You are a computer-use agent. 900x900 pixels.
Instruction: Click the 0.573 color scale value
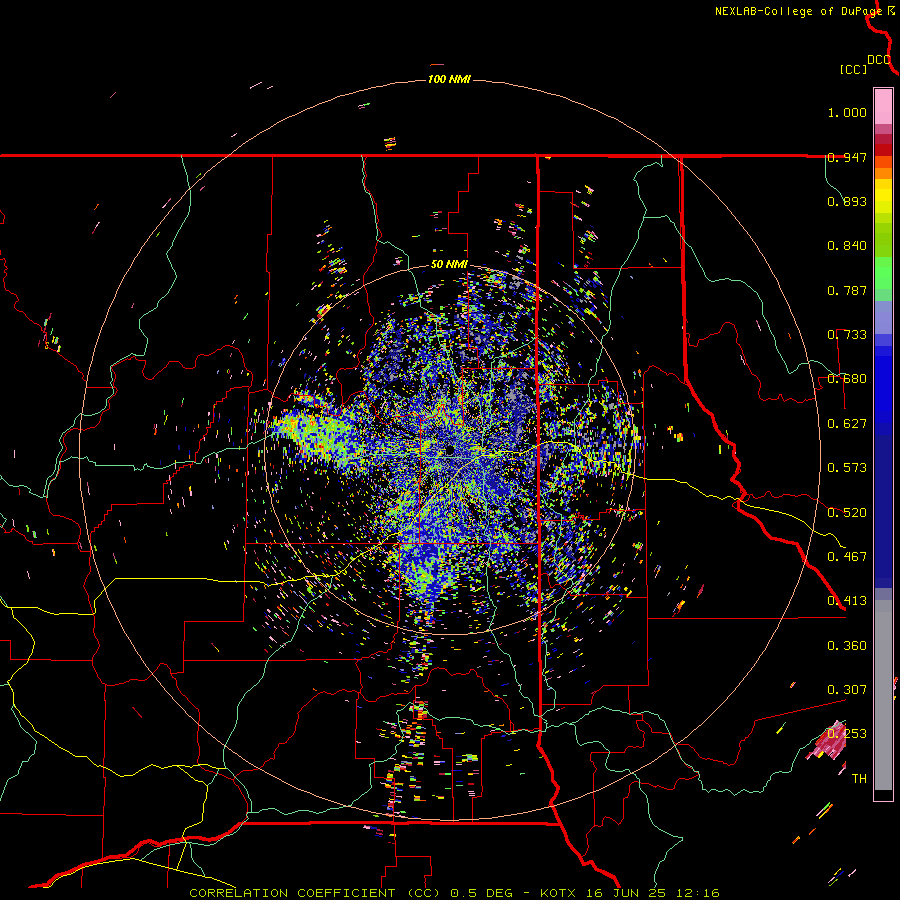point(847,468)
